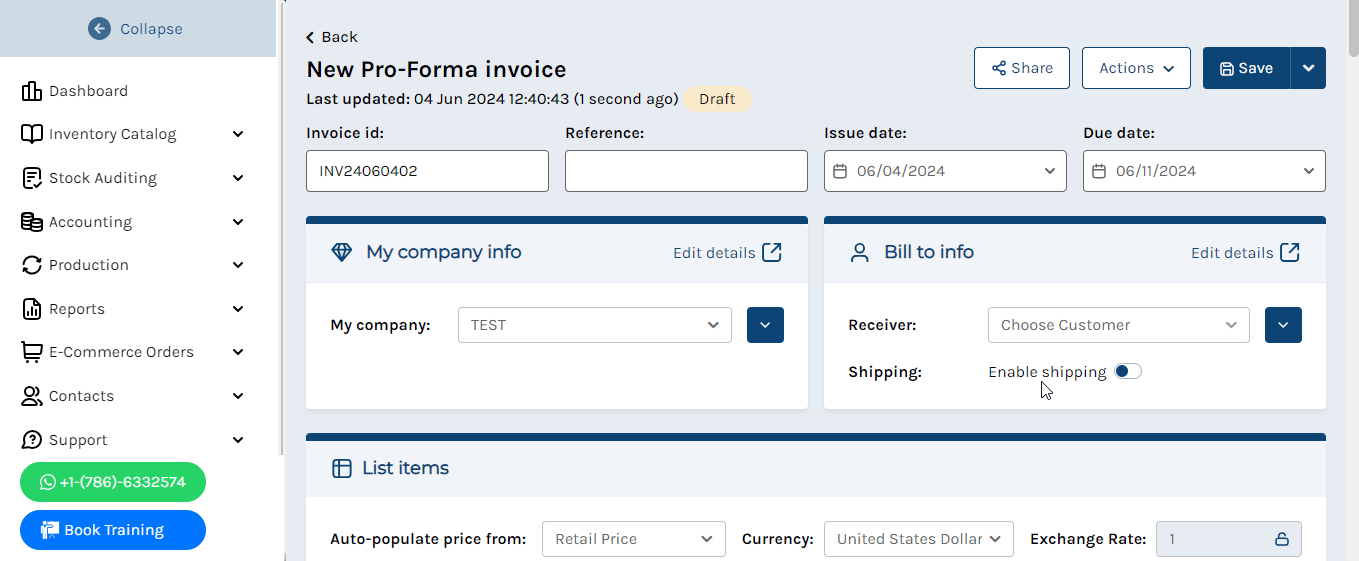Click the calendar icon in Issue date field
This screenshot has width=1359, height=561.
[840, 171]
